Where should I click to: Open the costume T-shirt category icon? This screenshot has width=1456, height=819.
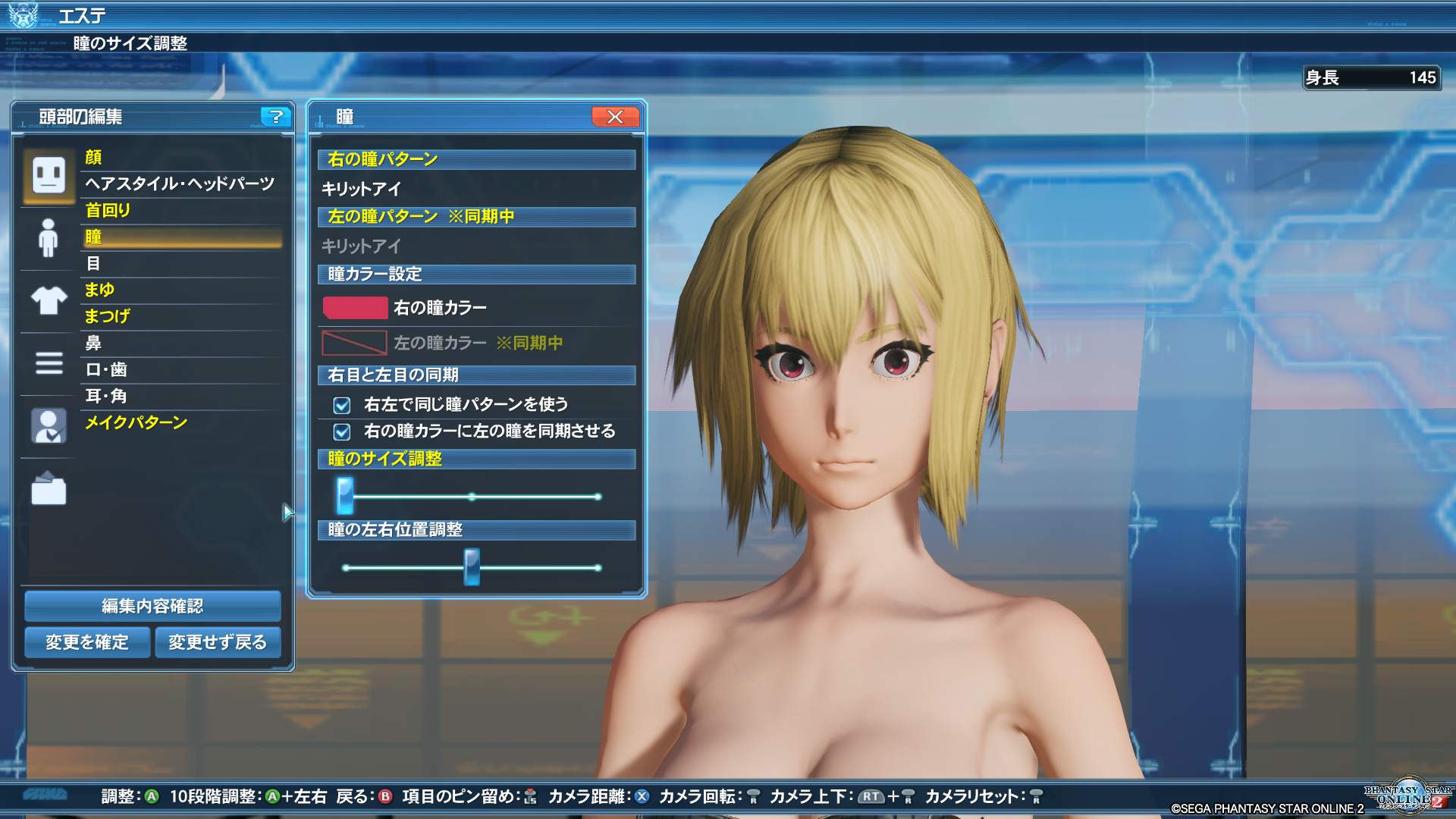(x=49, y=300)
